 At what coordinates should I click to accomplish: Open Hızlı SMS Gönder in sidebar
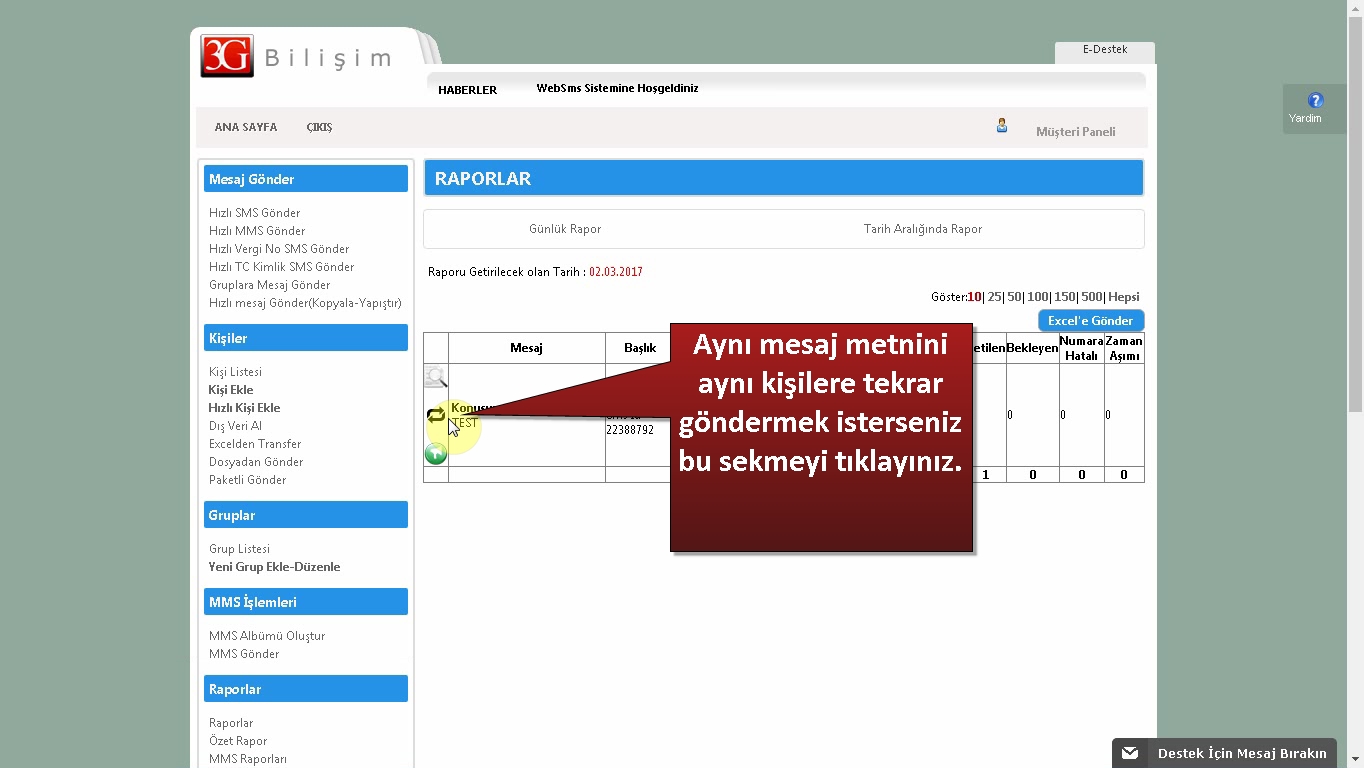coord(254,213)
